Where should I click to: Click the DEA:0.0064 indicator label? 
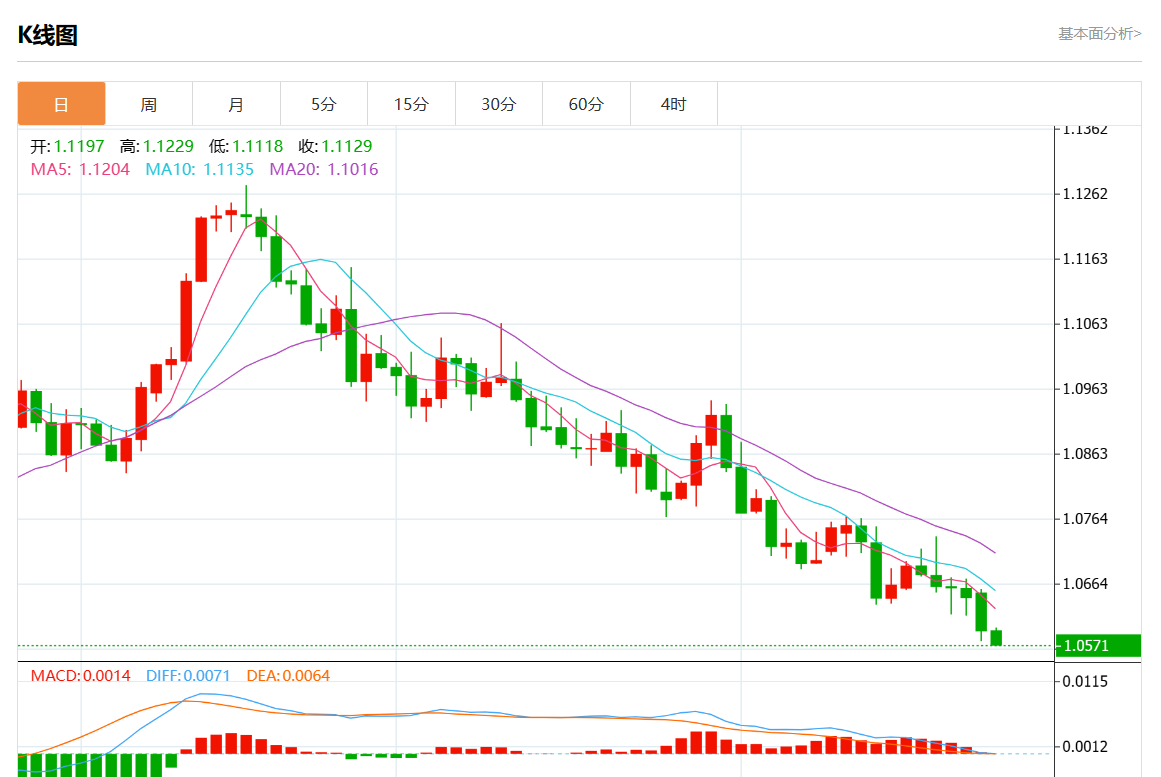pos(288,676)
